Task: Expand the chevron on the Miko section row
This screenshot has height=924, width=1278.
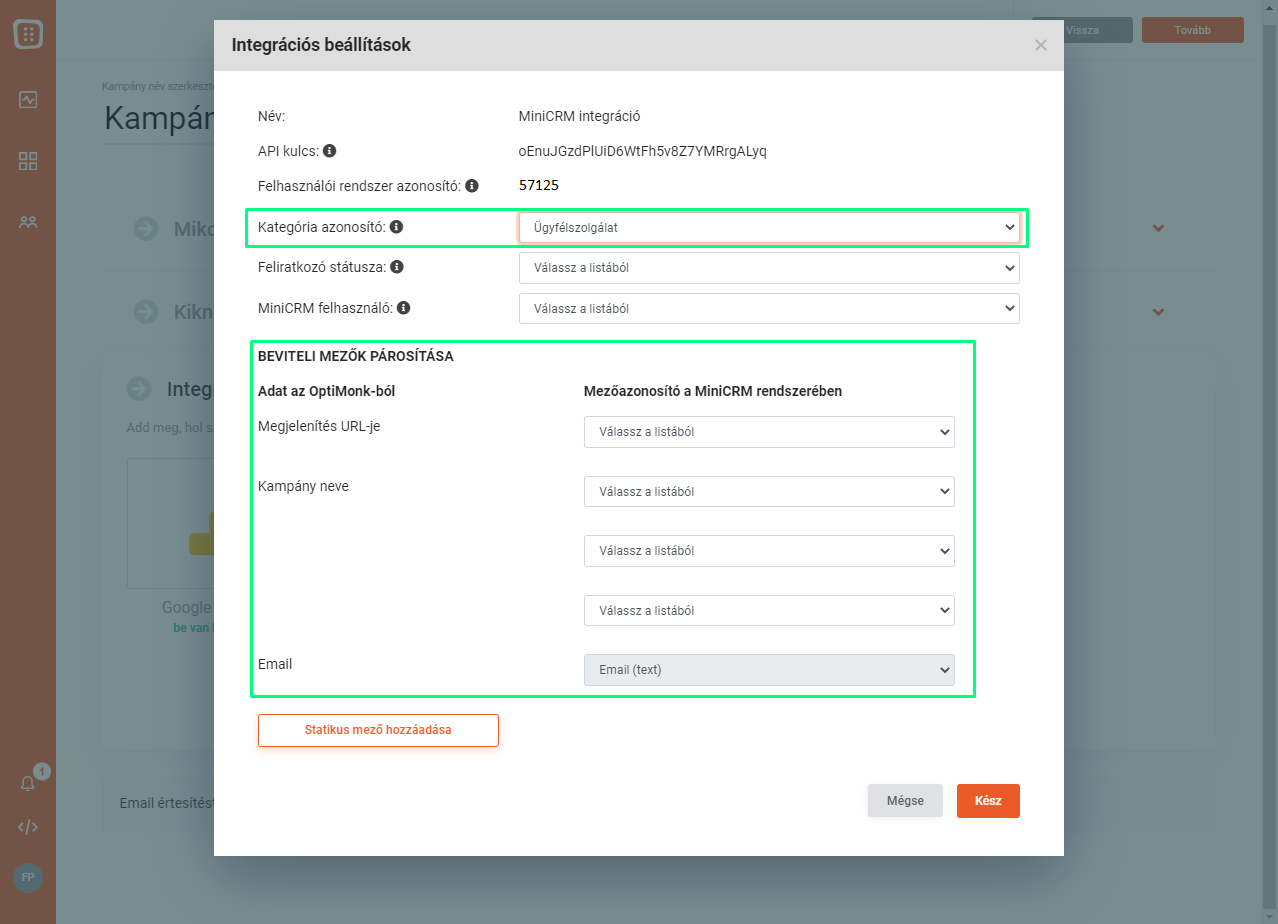Action: (x=1158, y=228)
